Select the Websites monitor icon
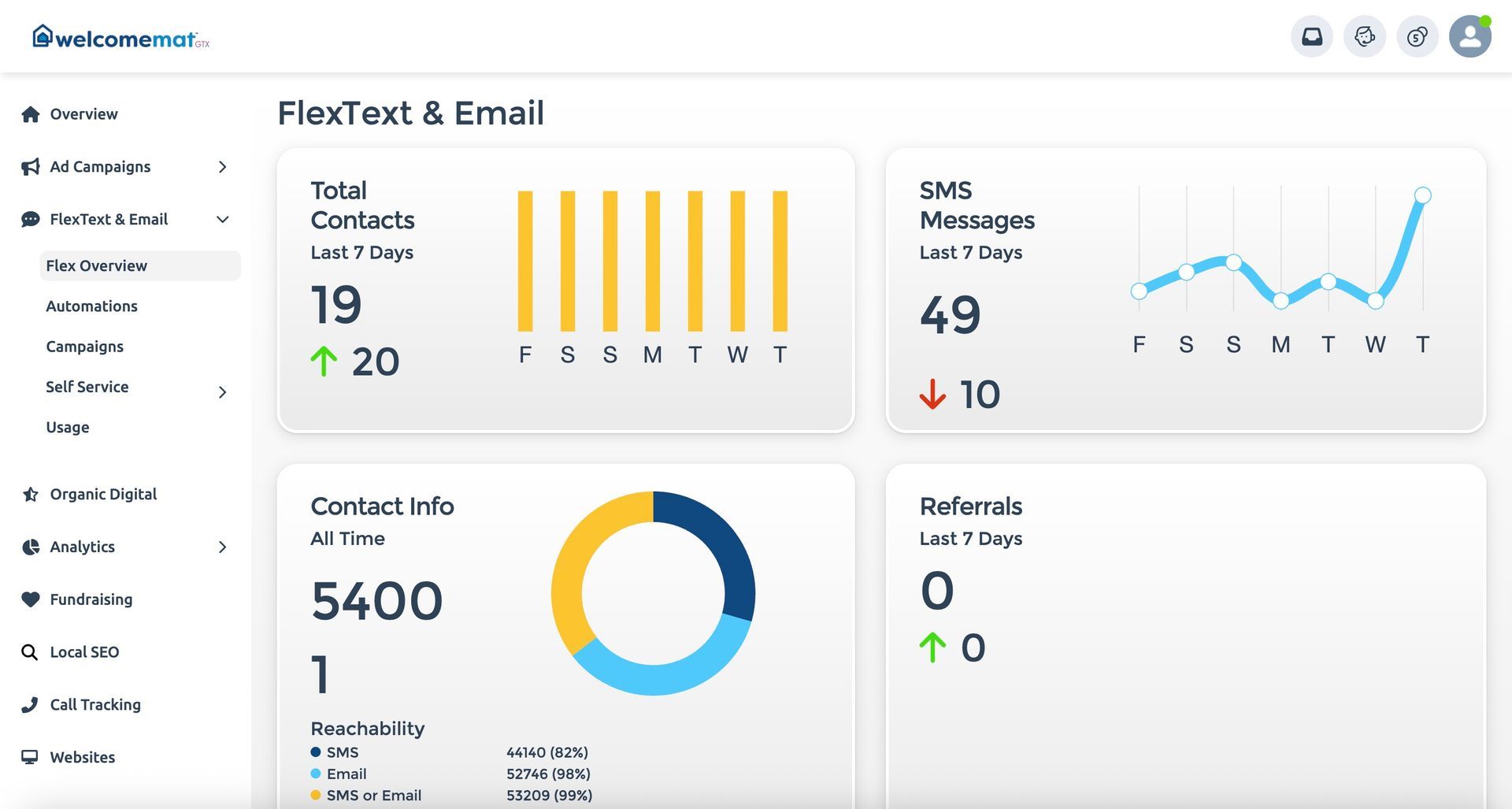Screen dimensions: 1512x809 (31, 756)
